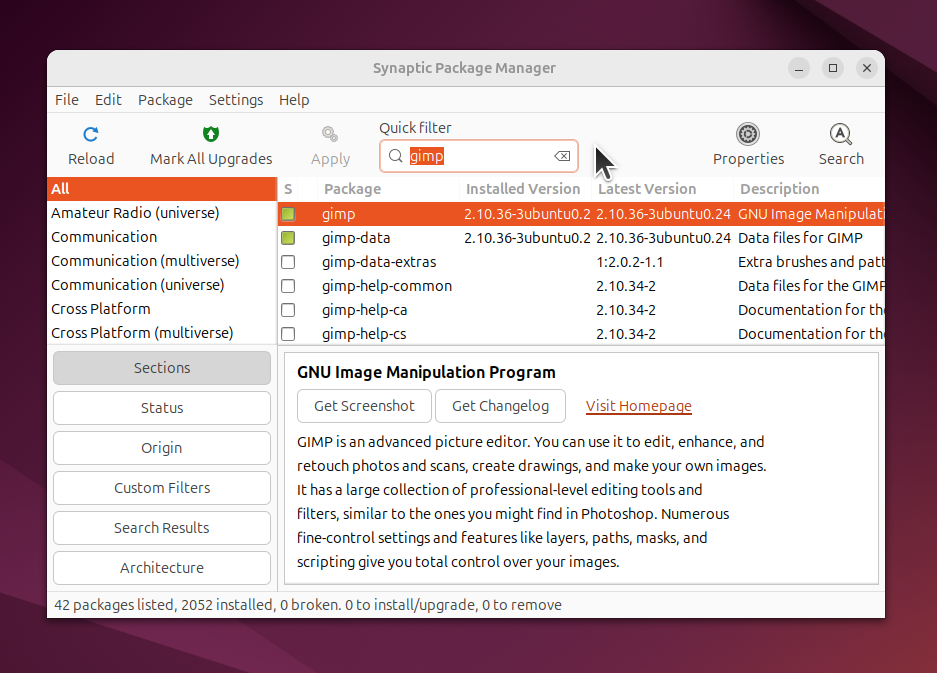The width and height of the screenshot is (937, 673).
Task: Sort by the Package column header
Action: [388, 189]
